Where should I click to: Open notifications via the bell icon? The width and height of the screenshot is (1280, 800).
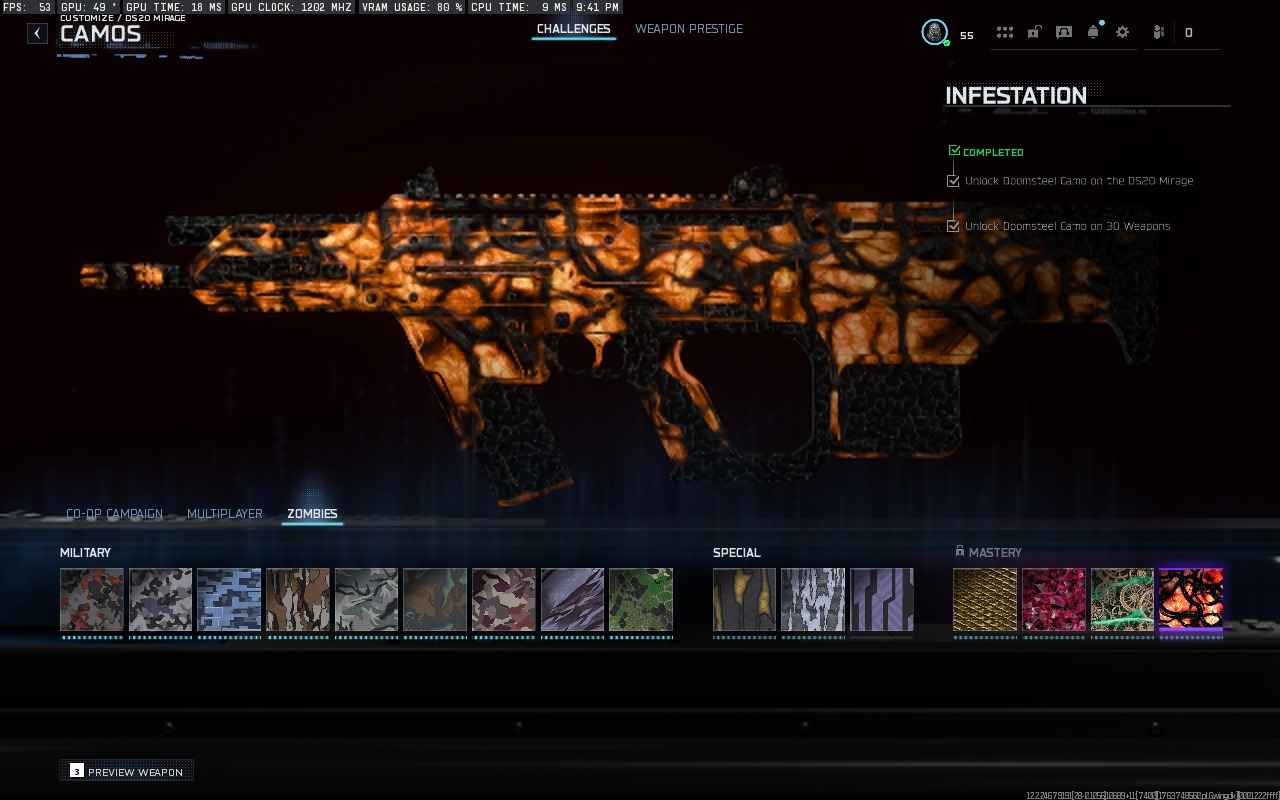[x=1093, y=32]
